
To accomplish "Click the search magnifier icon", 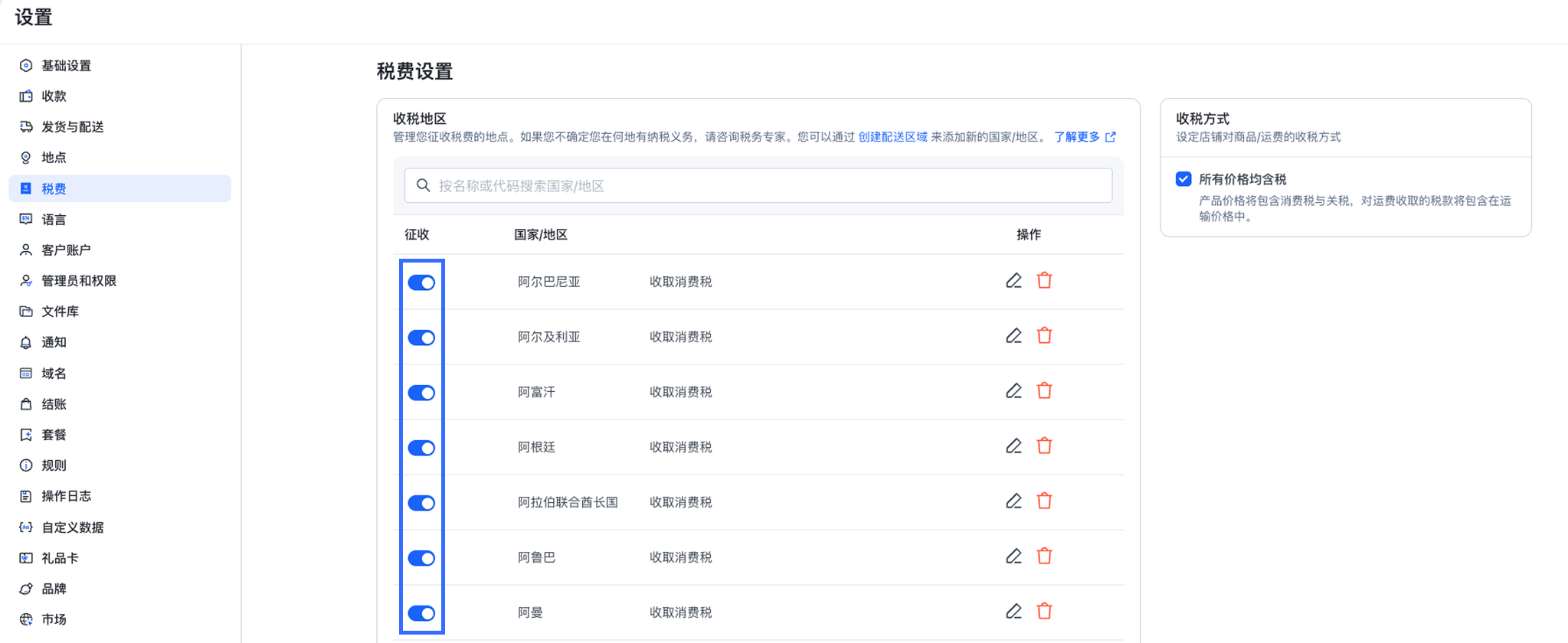I will (423, 185).
